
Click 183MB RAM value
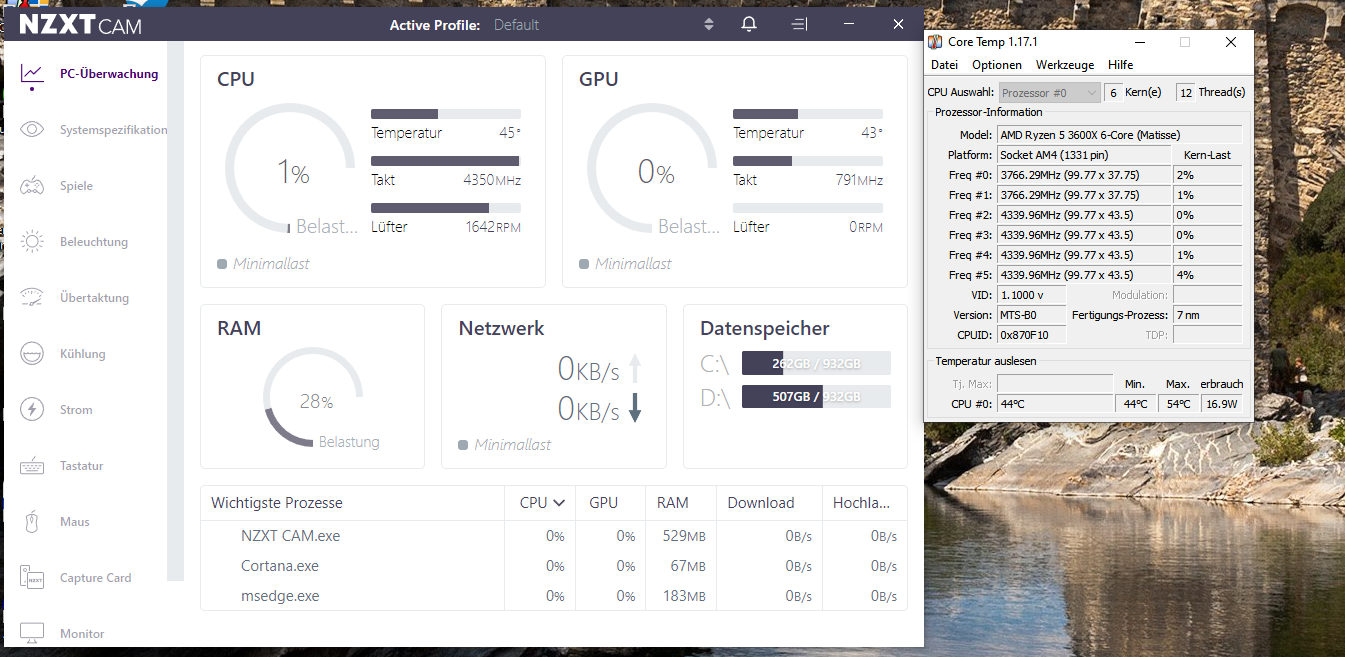click(684, 596)
